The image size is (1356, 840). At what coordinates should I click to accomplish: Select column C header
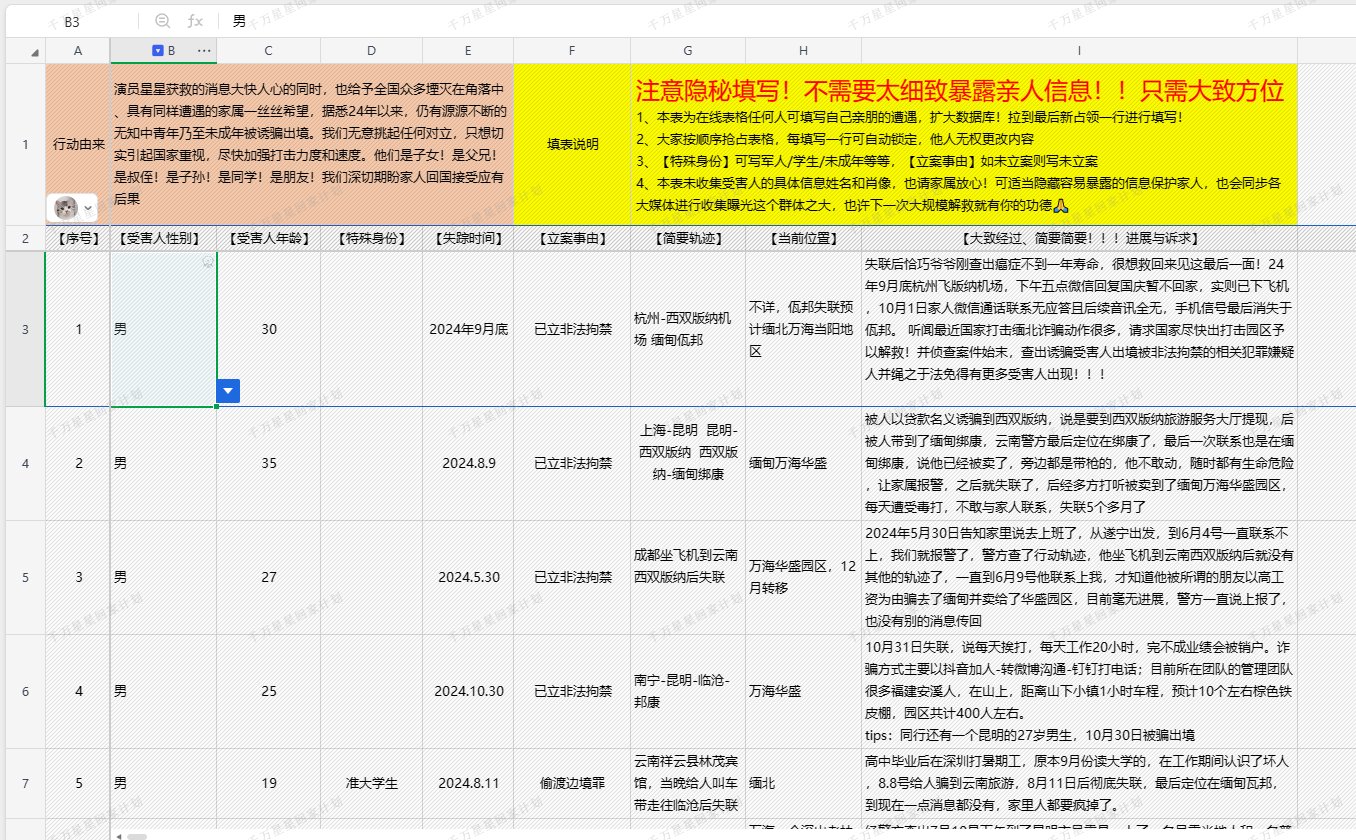point(268,50)
